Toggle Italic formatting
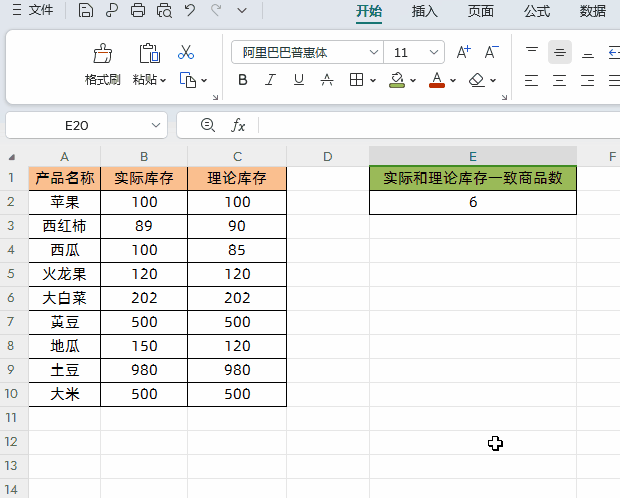Image resolution: width=620 pixels, height=498 pixels. pyautogui.click(x=270, y=80)
